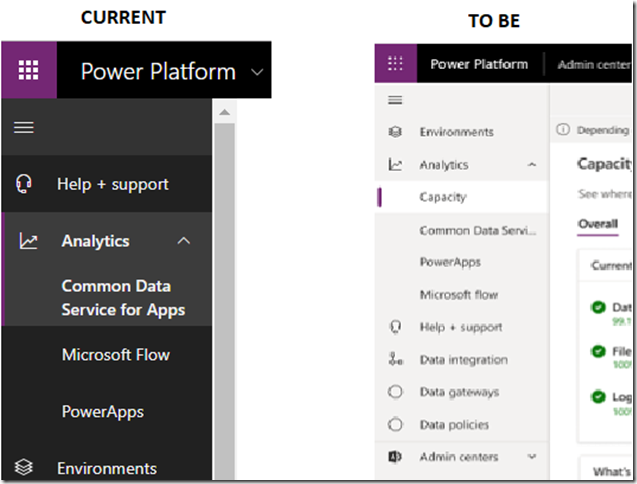Image resolution: width=637 pixels, height=484 pixels.
Task: Click Analytics chart icon in dark sidebar
Action: [x=28, y=241]
